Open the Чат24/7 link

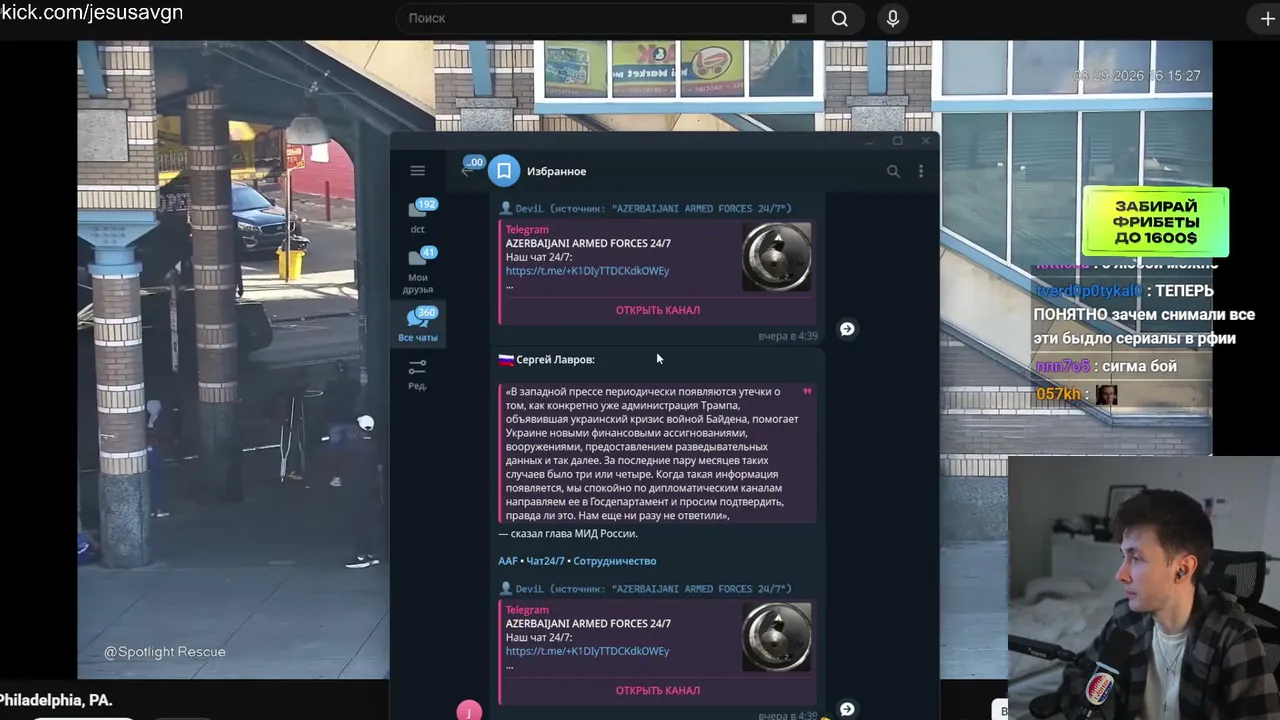tap(546, 561)
